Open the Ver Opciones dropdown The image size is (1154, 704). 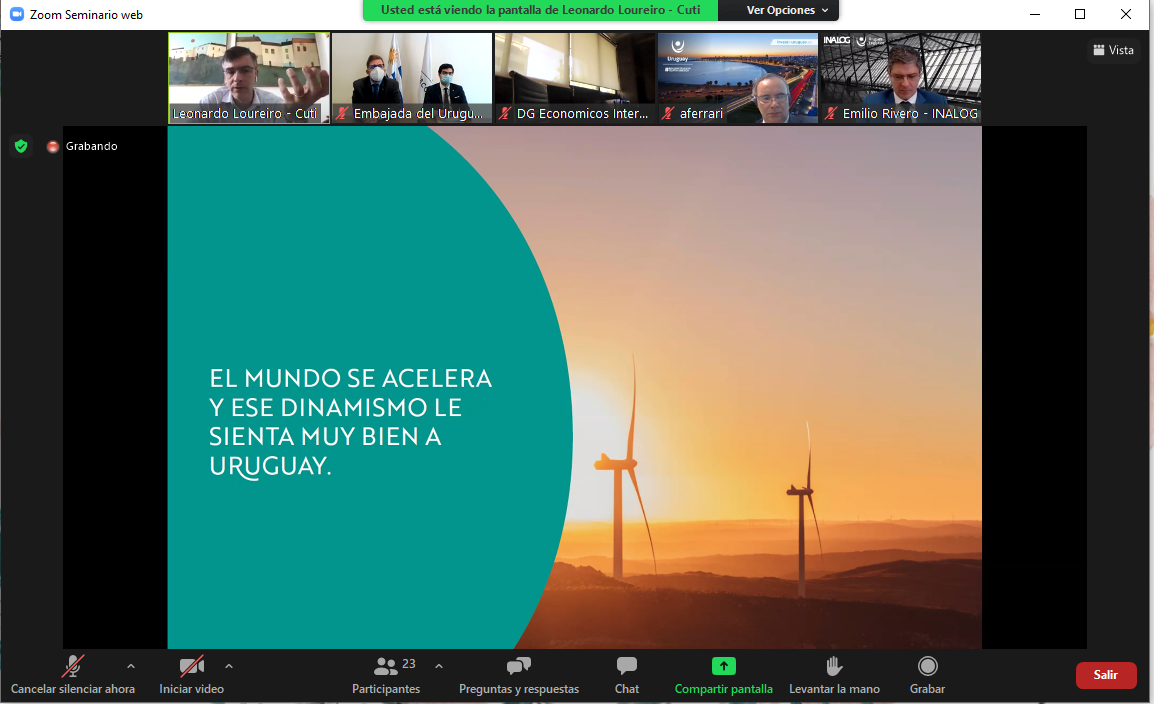tap(787, 10)
